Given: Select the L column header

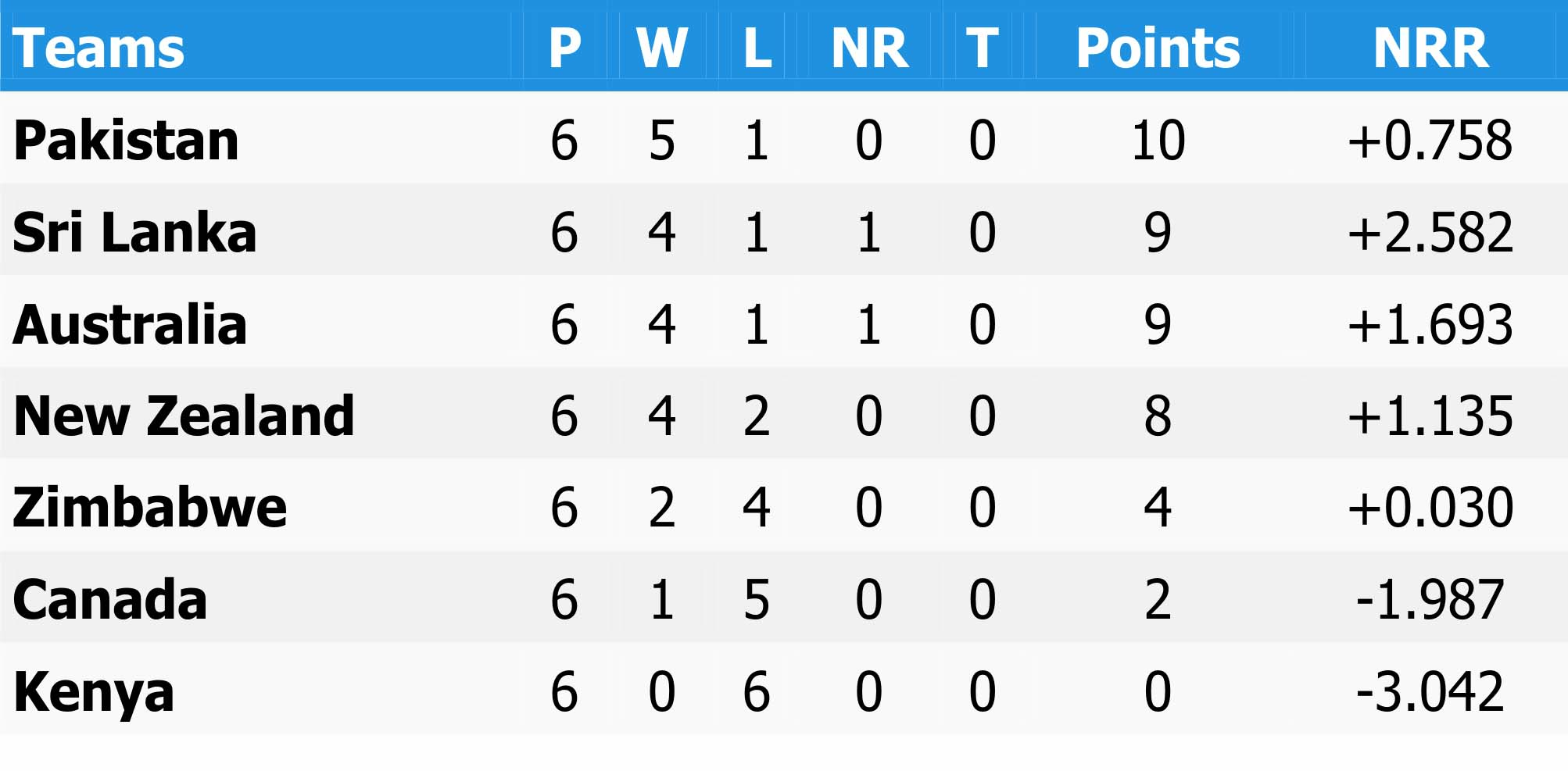Looking at the screenshot, I should tap(757, 48).
